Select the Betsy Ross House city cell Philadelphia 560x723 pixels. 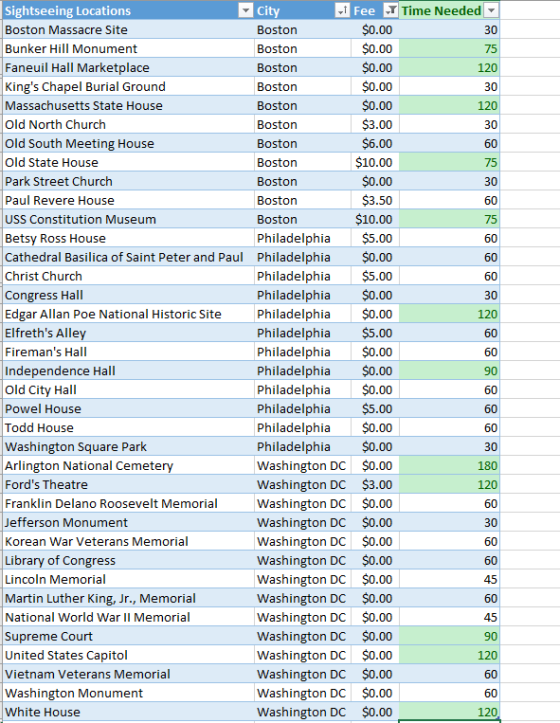pos(302,238)
